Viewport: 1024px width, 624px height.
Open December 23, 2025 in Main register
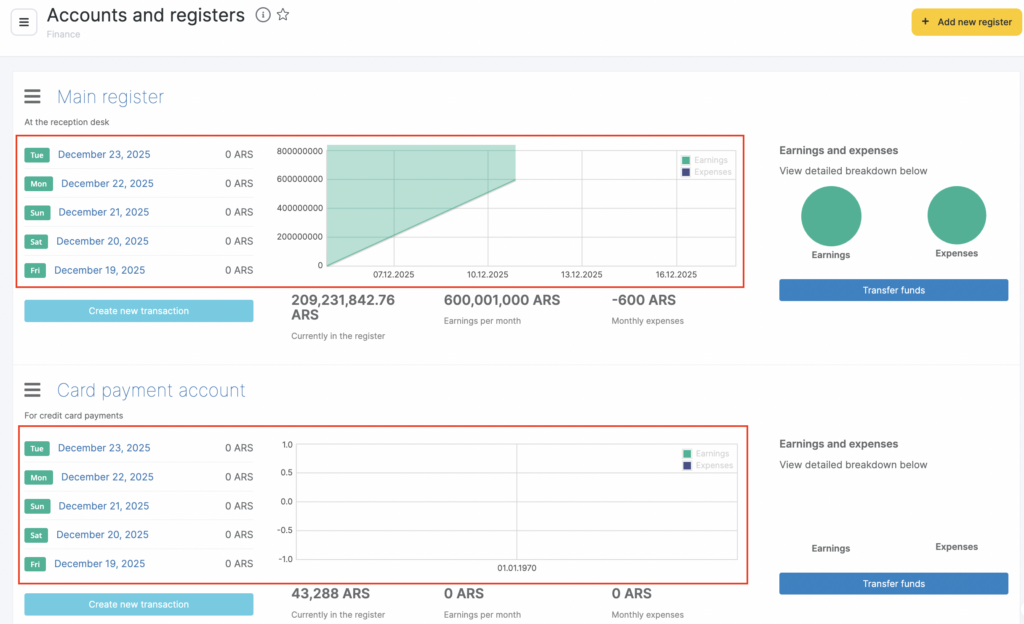pos(104,155)
